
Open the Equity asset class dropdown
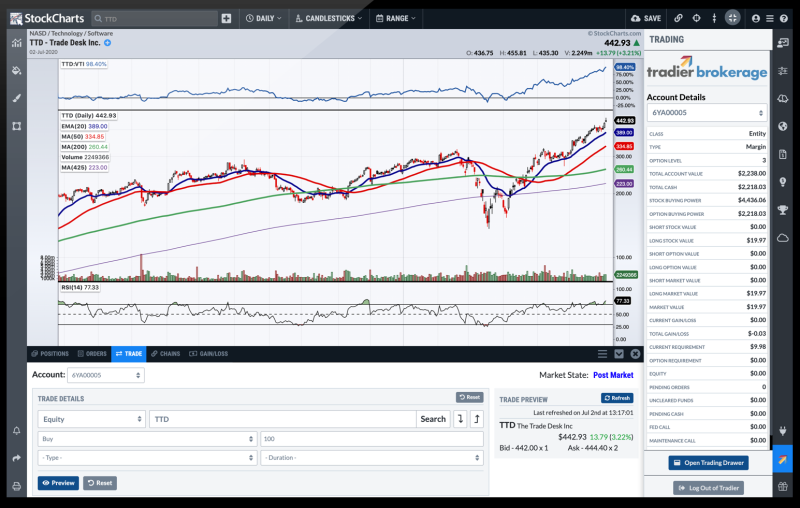click(91, 419)
